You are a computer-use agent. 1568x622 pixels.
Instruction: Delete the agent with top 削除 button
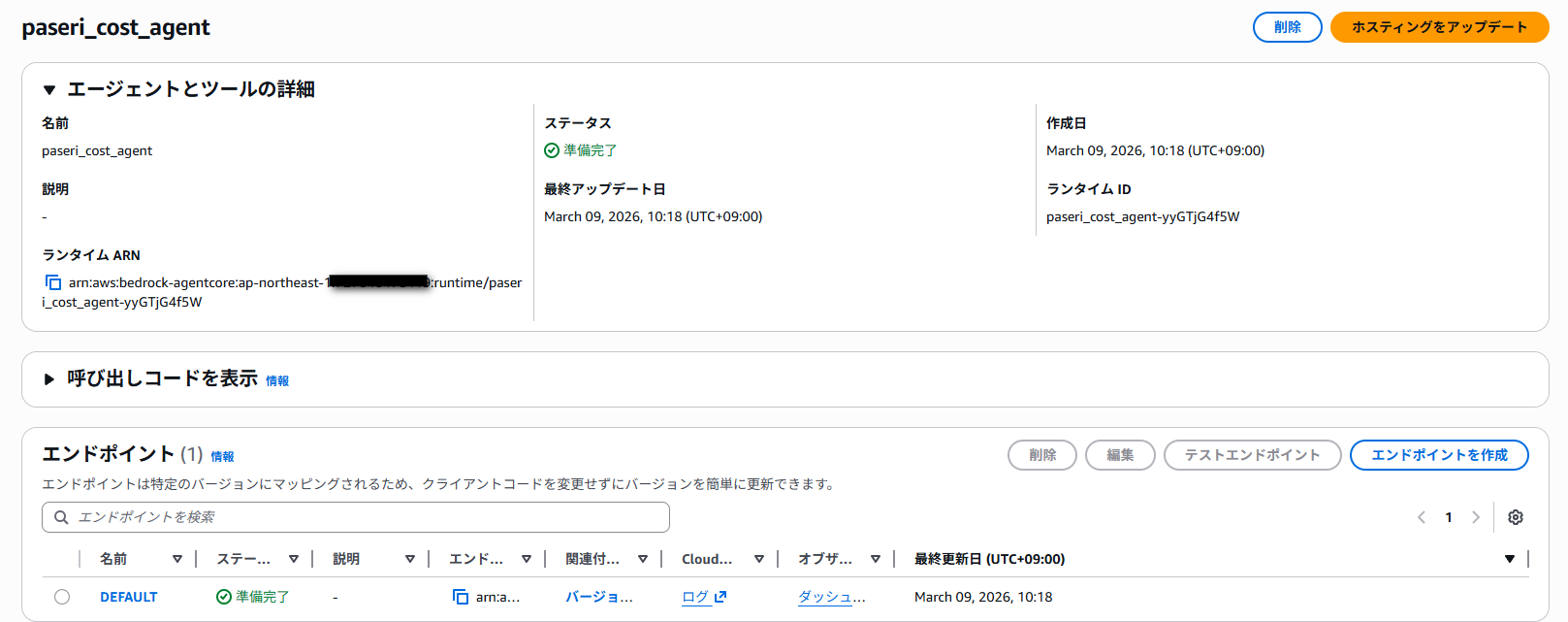(x=1287, y=27)
